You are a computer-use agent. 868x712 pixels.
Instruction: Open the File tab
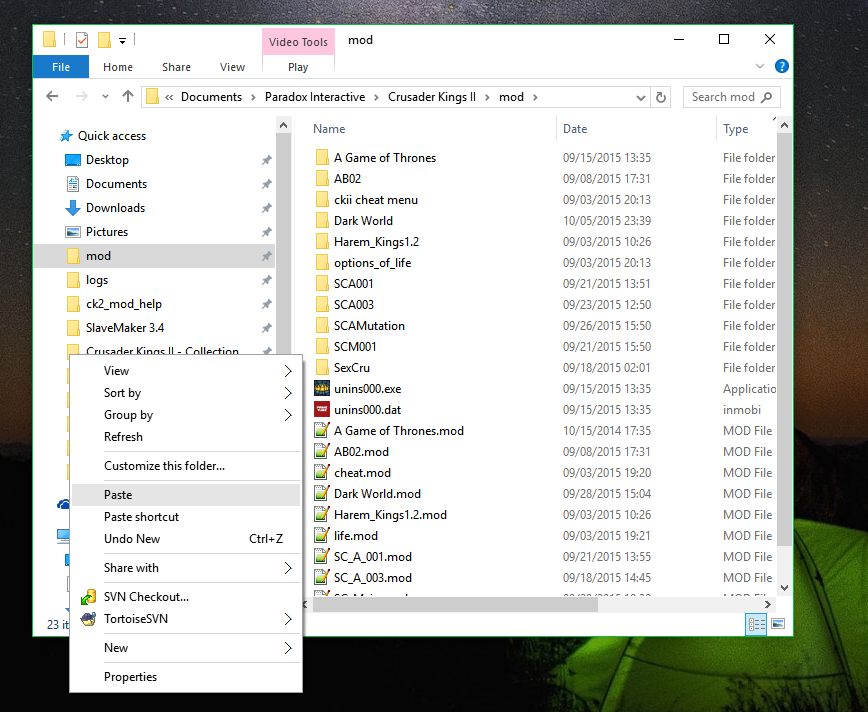(61, 67)
